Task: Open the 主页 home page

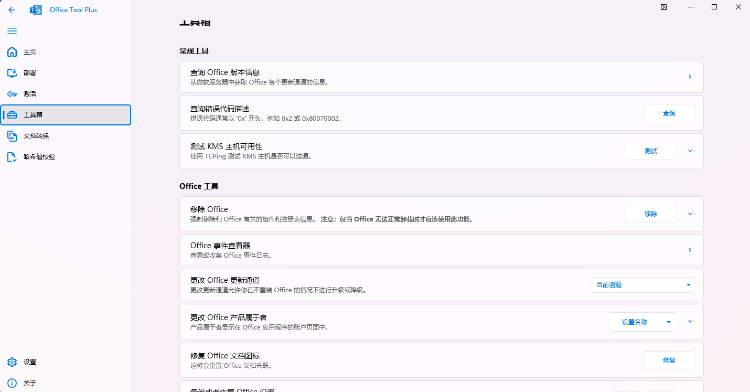Action: [x=66, y=52]
